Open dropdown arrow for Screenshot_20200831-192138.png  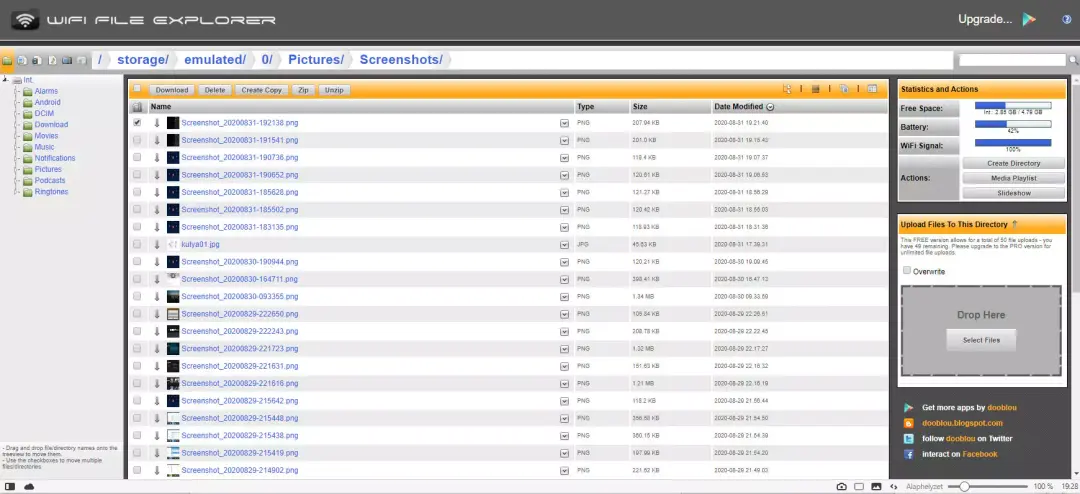point(565,123)
